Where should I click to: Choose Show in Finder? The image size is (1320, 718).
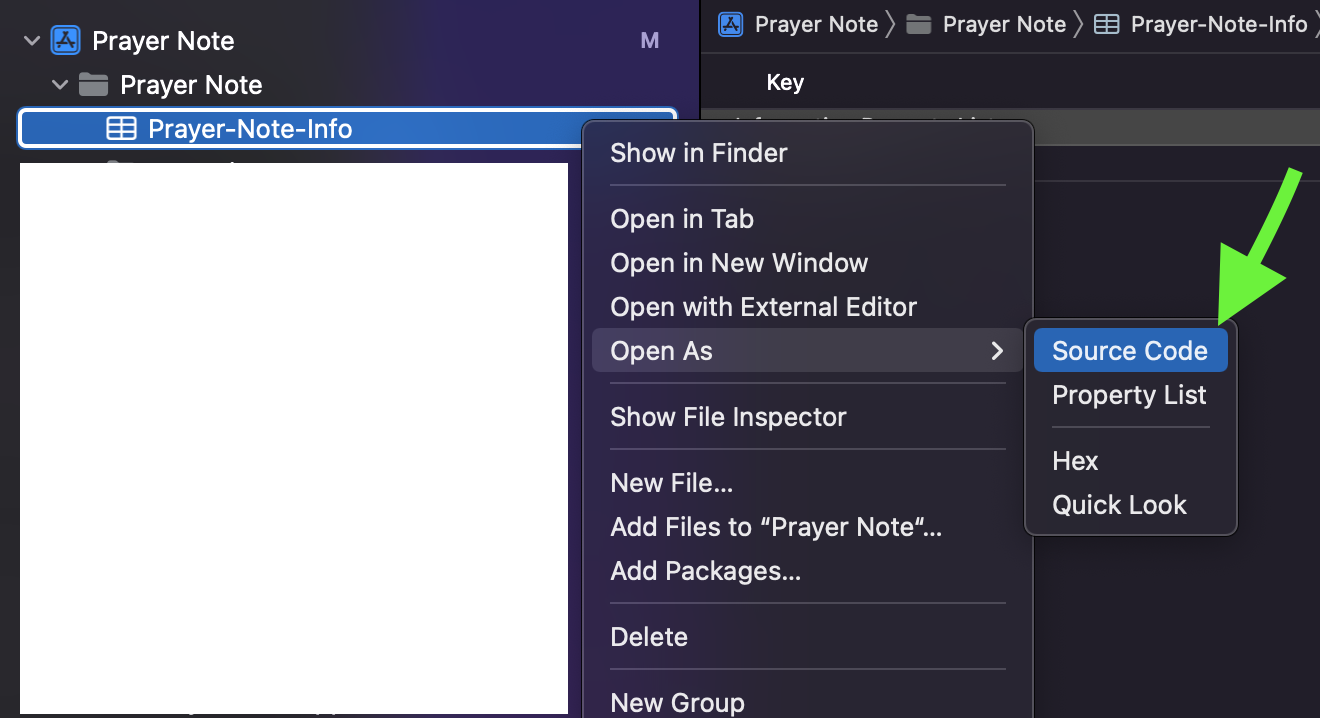coord(699,153)
